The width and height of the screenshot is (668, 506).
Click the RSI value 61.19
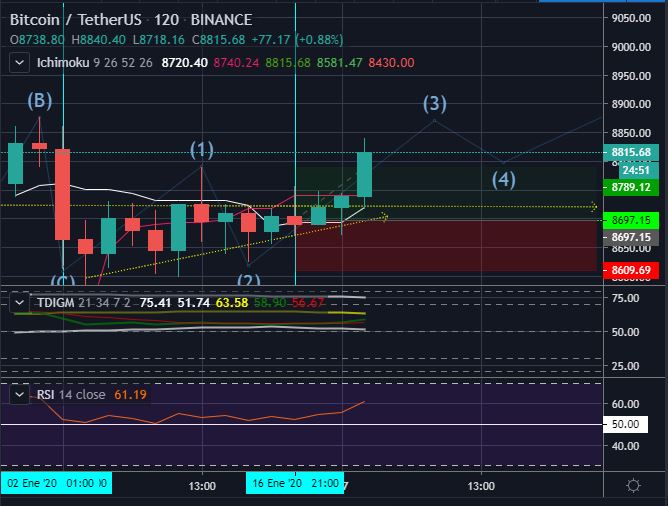(130, 394)
